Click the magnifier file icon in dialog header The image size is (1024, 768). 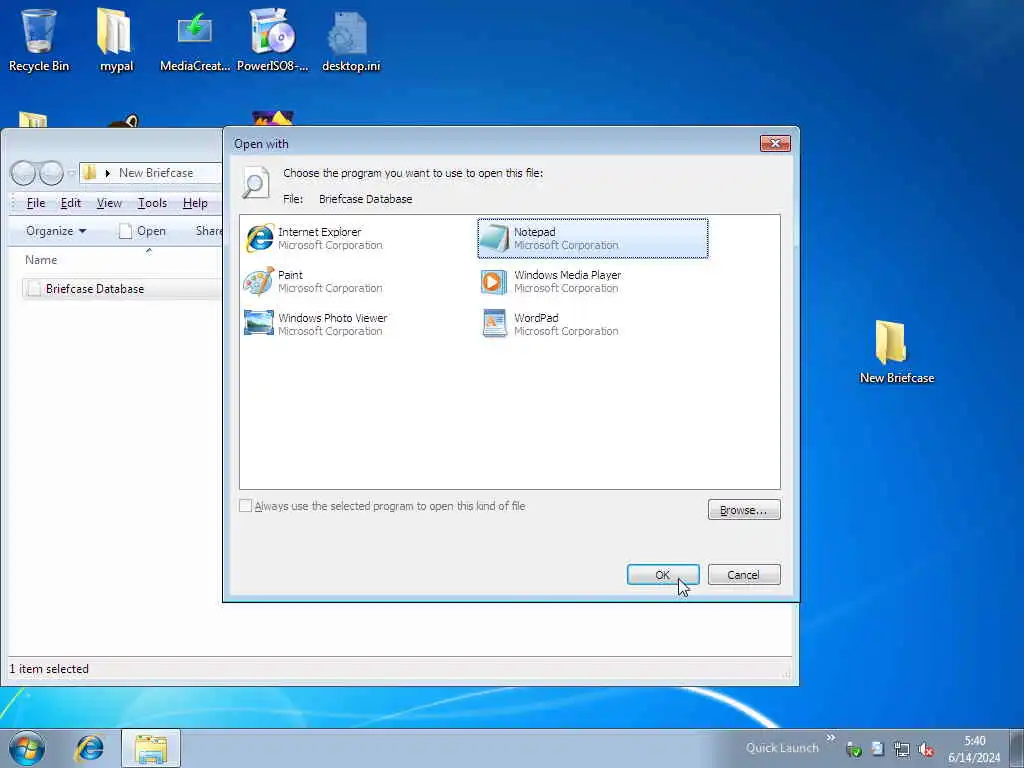[x=255, y=182]
